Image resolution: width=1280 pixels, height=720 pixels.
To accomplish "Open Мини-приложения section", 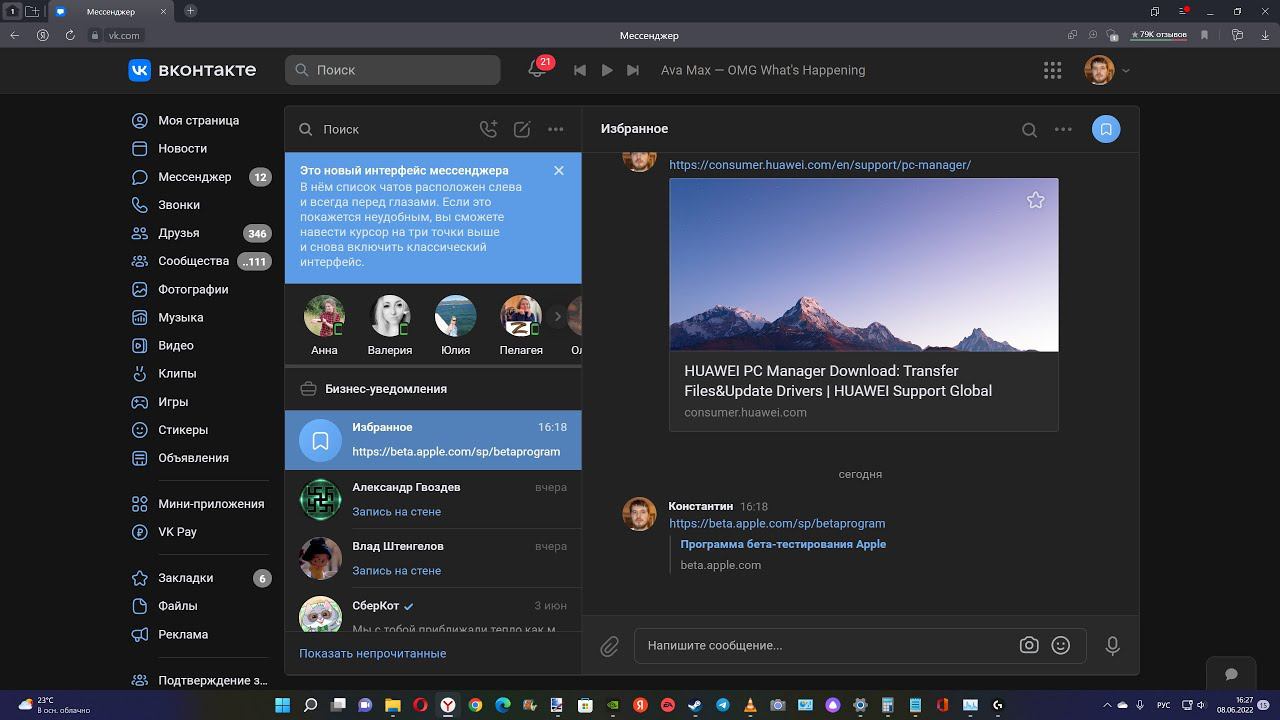I will click(x=211, y=504).
